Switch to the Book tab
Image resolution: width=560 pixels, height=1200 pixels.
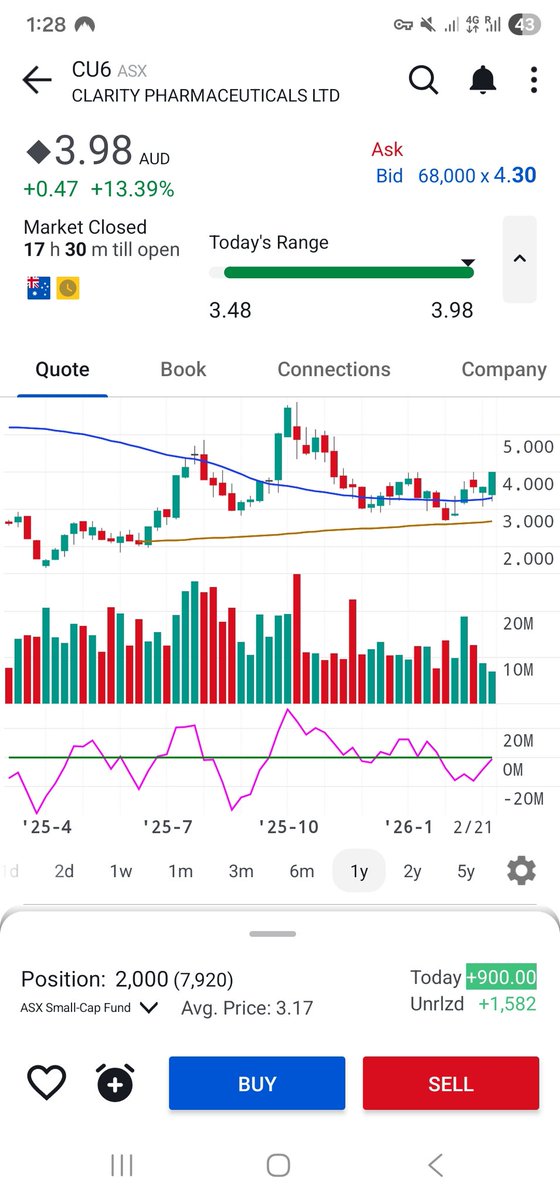coord(183,369)
